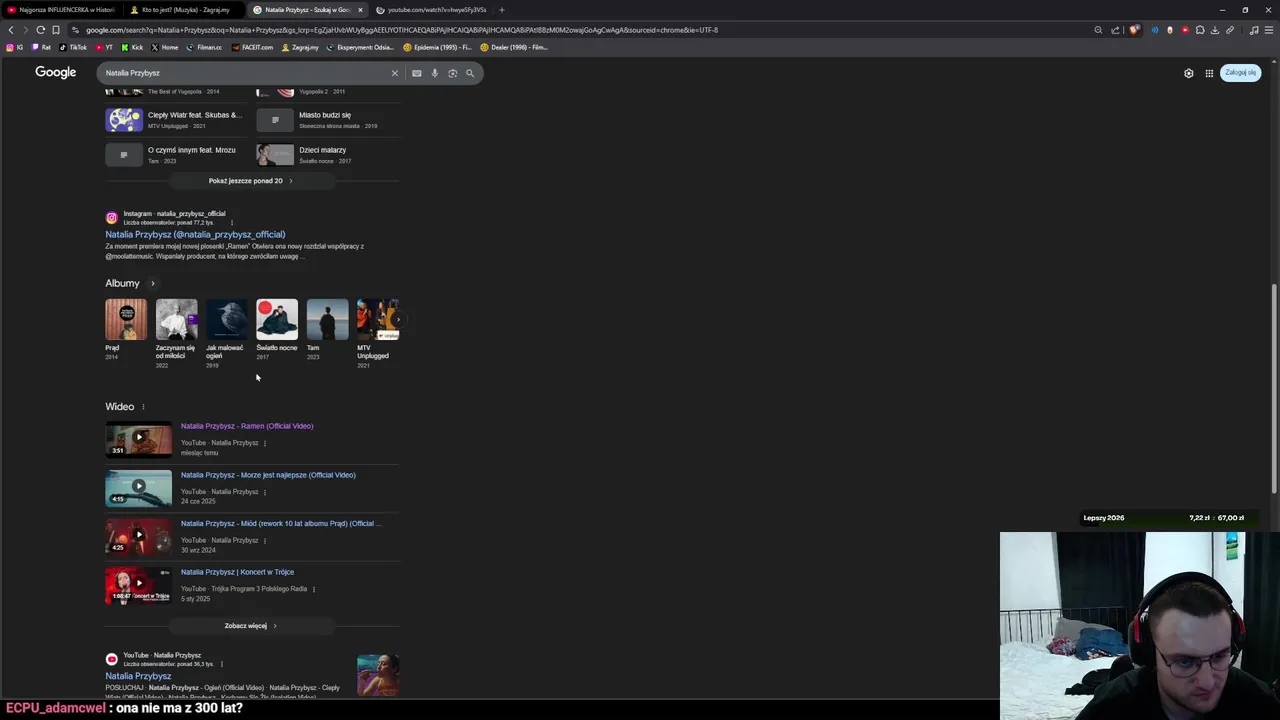
Task: Close the Natalia Przybysz Google tab
Action: [x=360, y=10]
